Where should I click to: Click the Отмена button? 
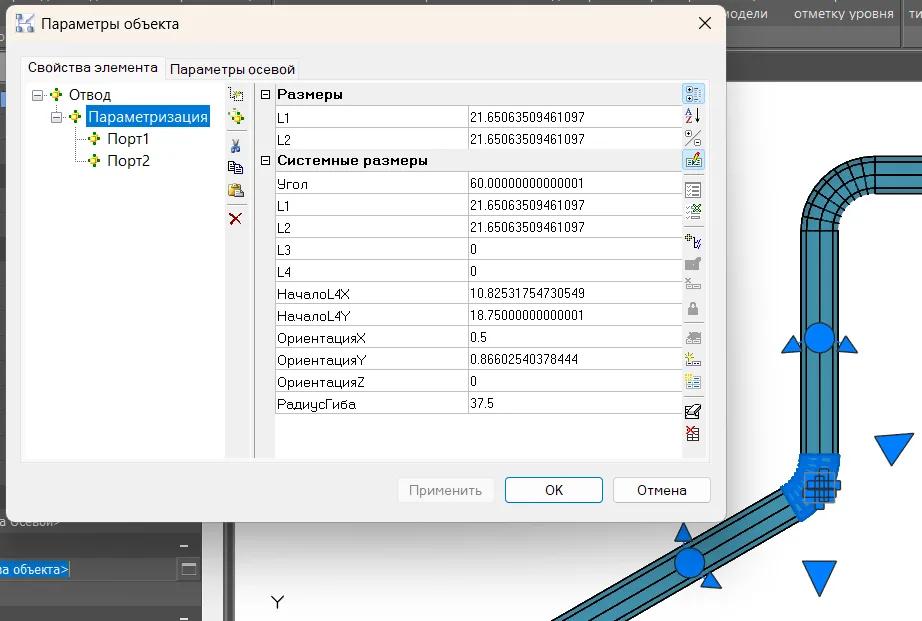pyautogui.click(x=661, y=490)
